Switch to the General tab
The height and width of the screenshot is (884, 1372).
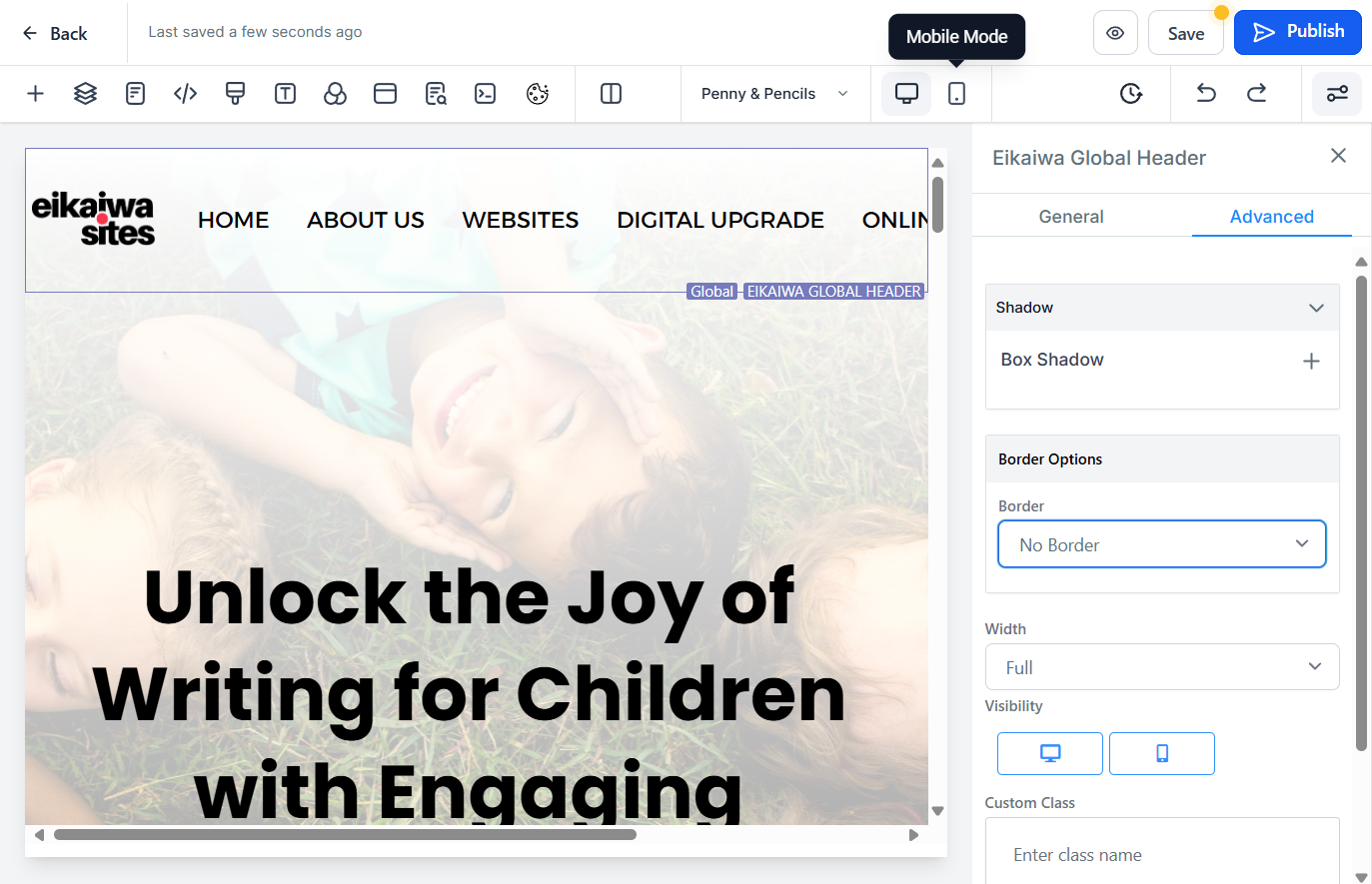1071,217
